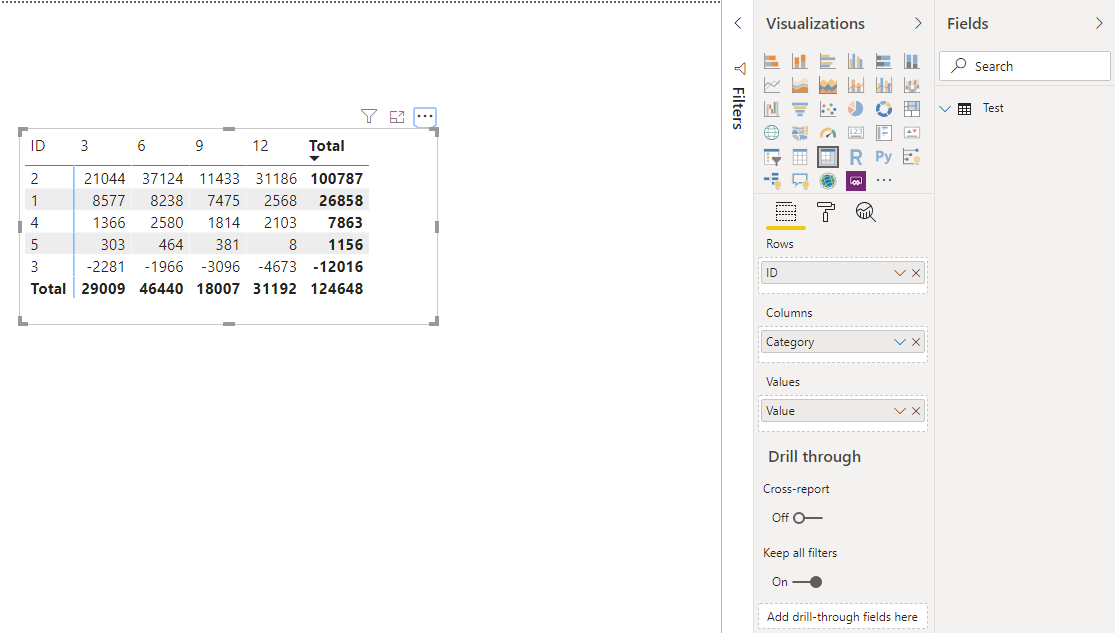The height and width of the screenshot is (633, 1115).
Task: Choose the Stacked area chart visual
Action: (x=828, y=85)
